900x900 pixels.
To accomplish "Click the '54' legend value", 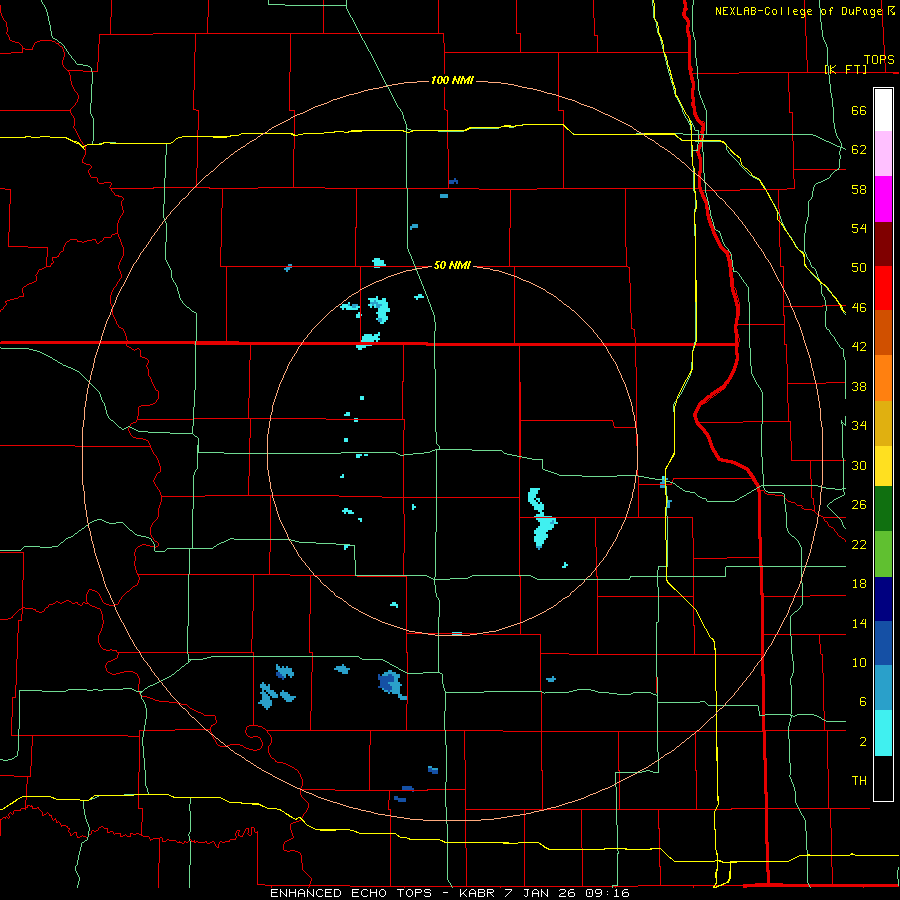I will [859, 228].
